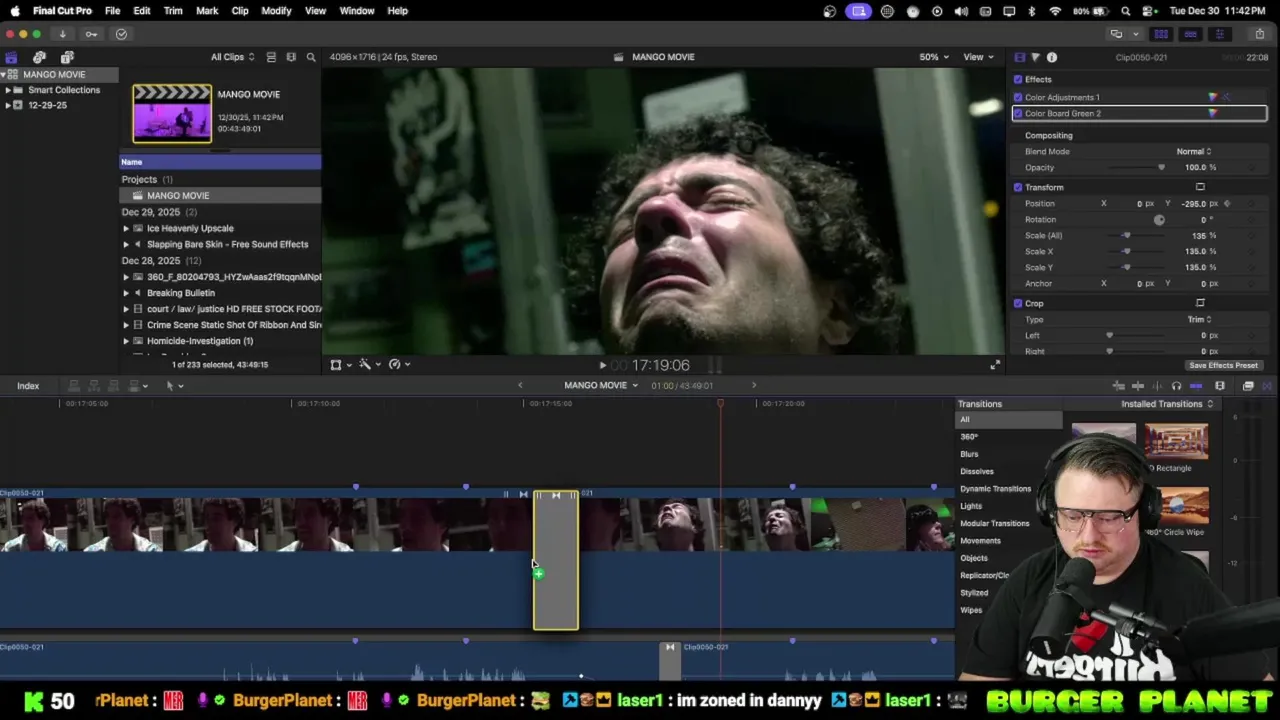Disable the Color Adjustments 1 effect checkbox

pos(1018,97)
